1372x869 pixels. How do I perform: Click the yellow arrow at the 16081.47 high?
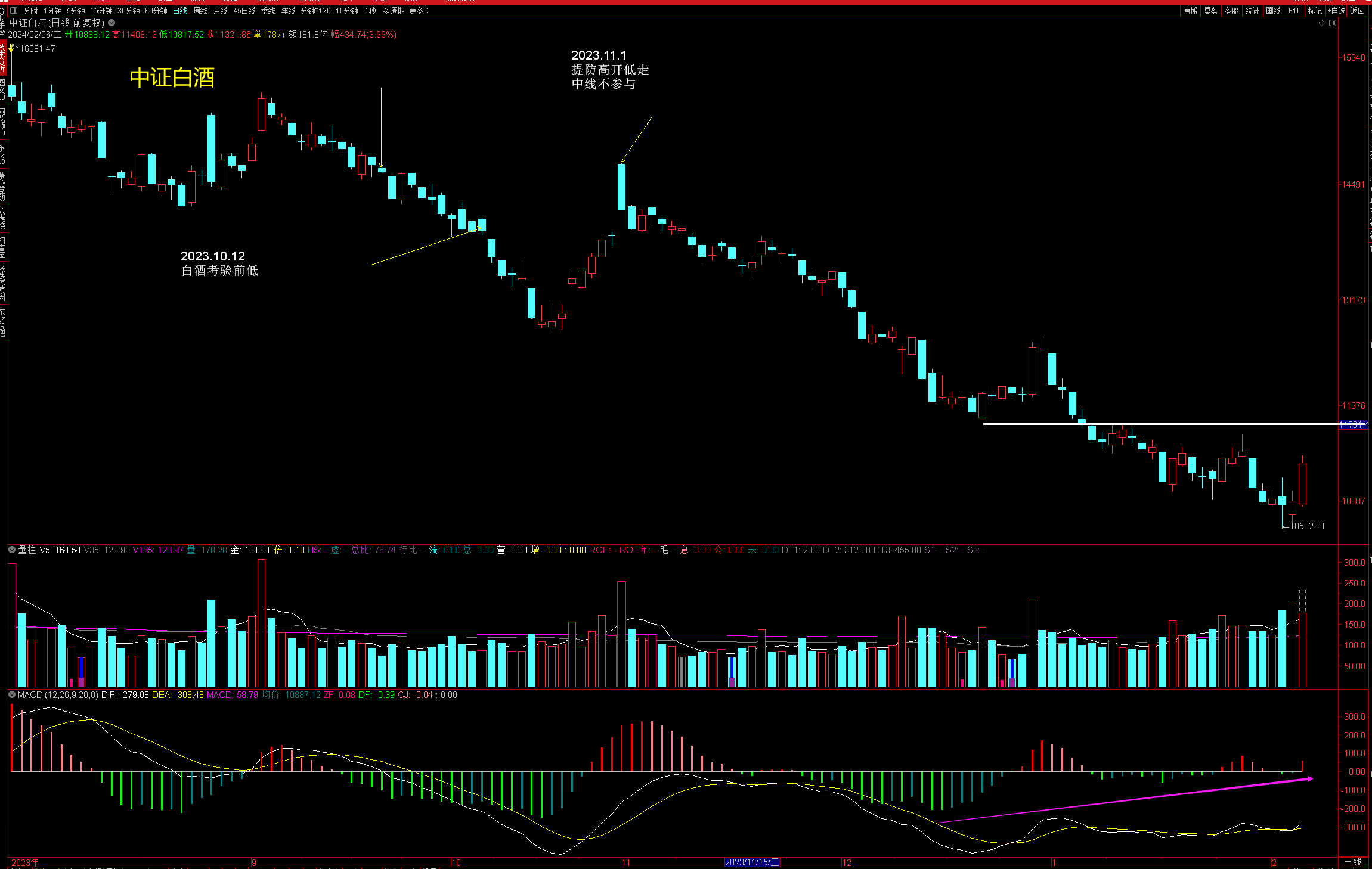click(11, 48)
